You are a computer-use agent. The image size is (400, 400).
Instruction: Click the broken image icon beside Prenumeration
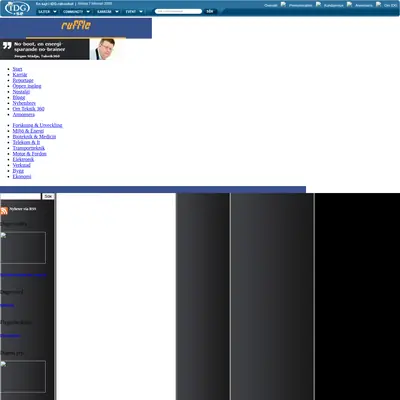tap(283, 4)
